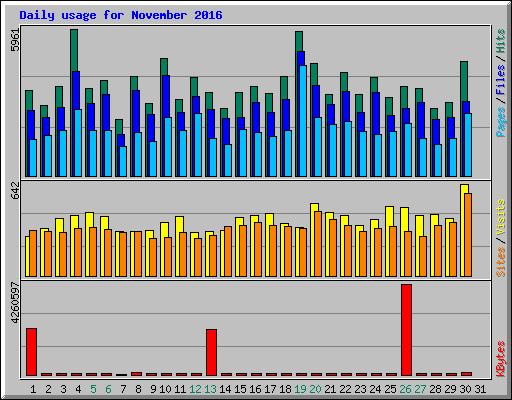Click the green day 20 axis label

315,389
